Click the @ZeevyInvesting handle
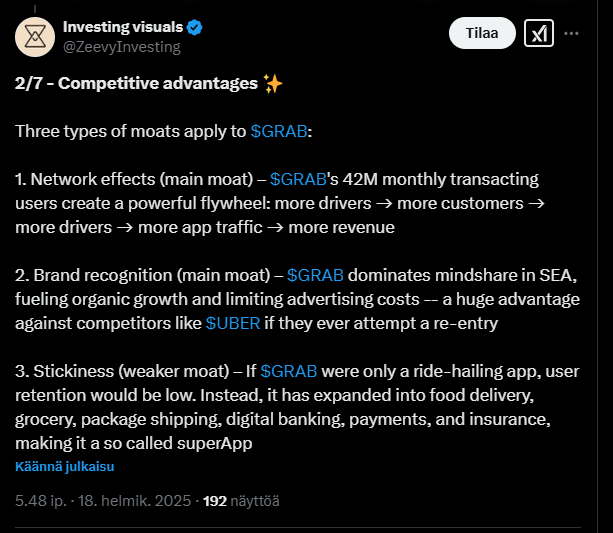The width and height of the screenshot is (613, 533). coord(122,46)
